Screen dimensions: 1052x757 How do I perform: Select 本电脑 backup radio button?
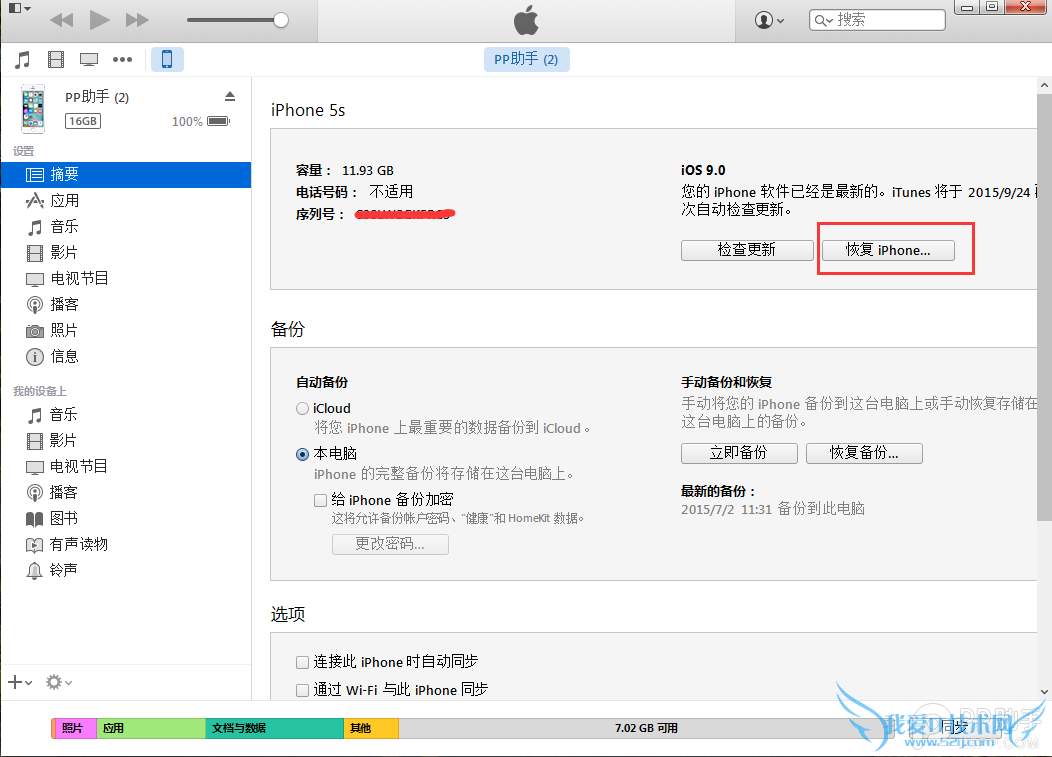pos(303,454)
